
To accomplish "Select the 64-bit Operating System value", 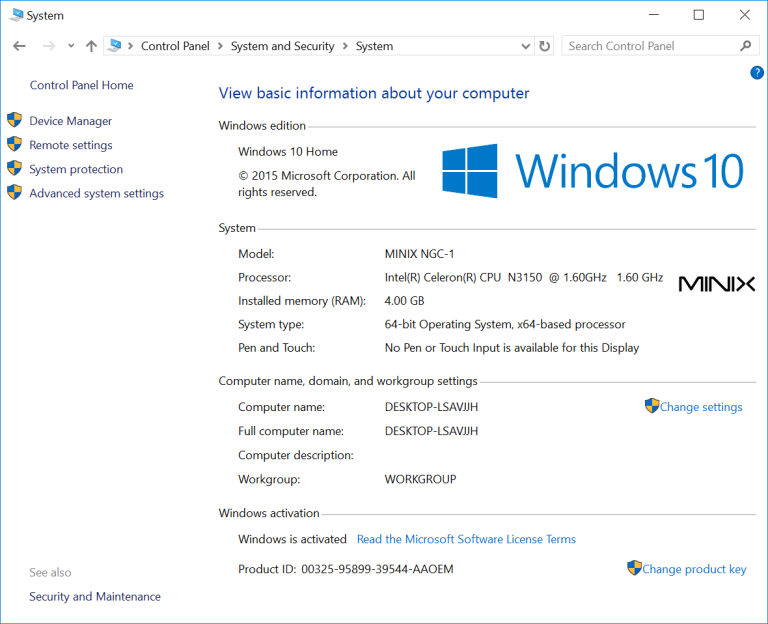I will 505,325.
